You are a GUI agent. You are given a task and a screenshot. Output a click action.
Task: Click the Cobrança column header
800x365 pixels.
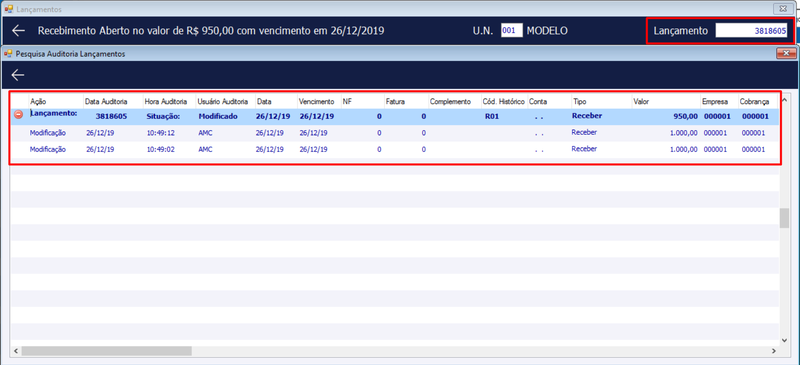pos(754,102)
